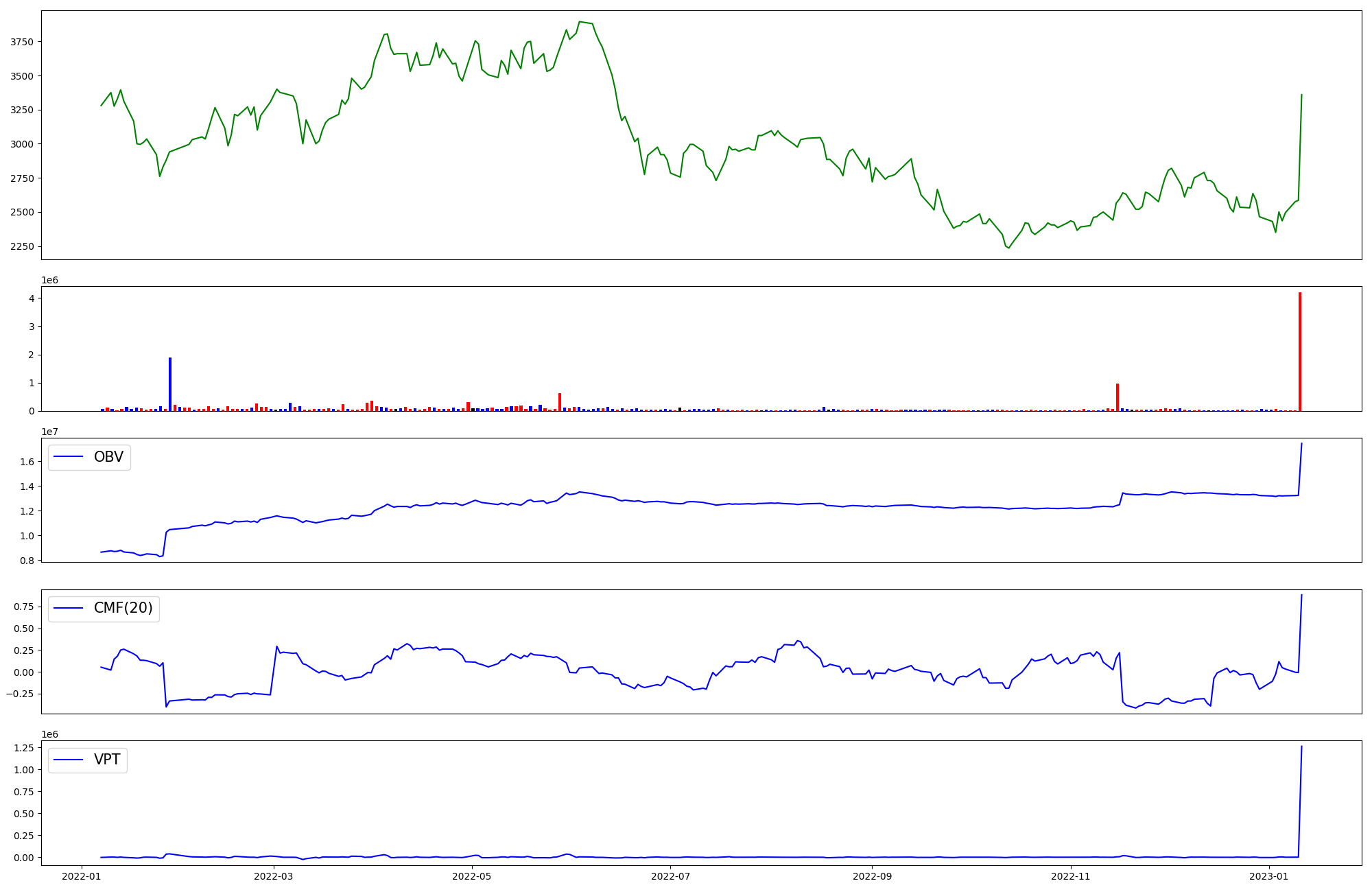Click the 2023-01 date tick label
This screenshot has height=892, width=1372.
click(x=1269, y=876)
